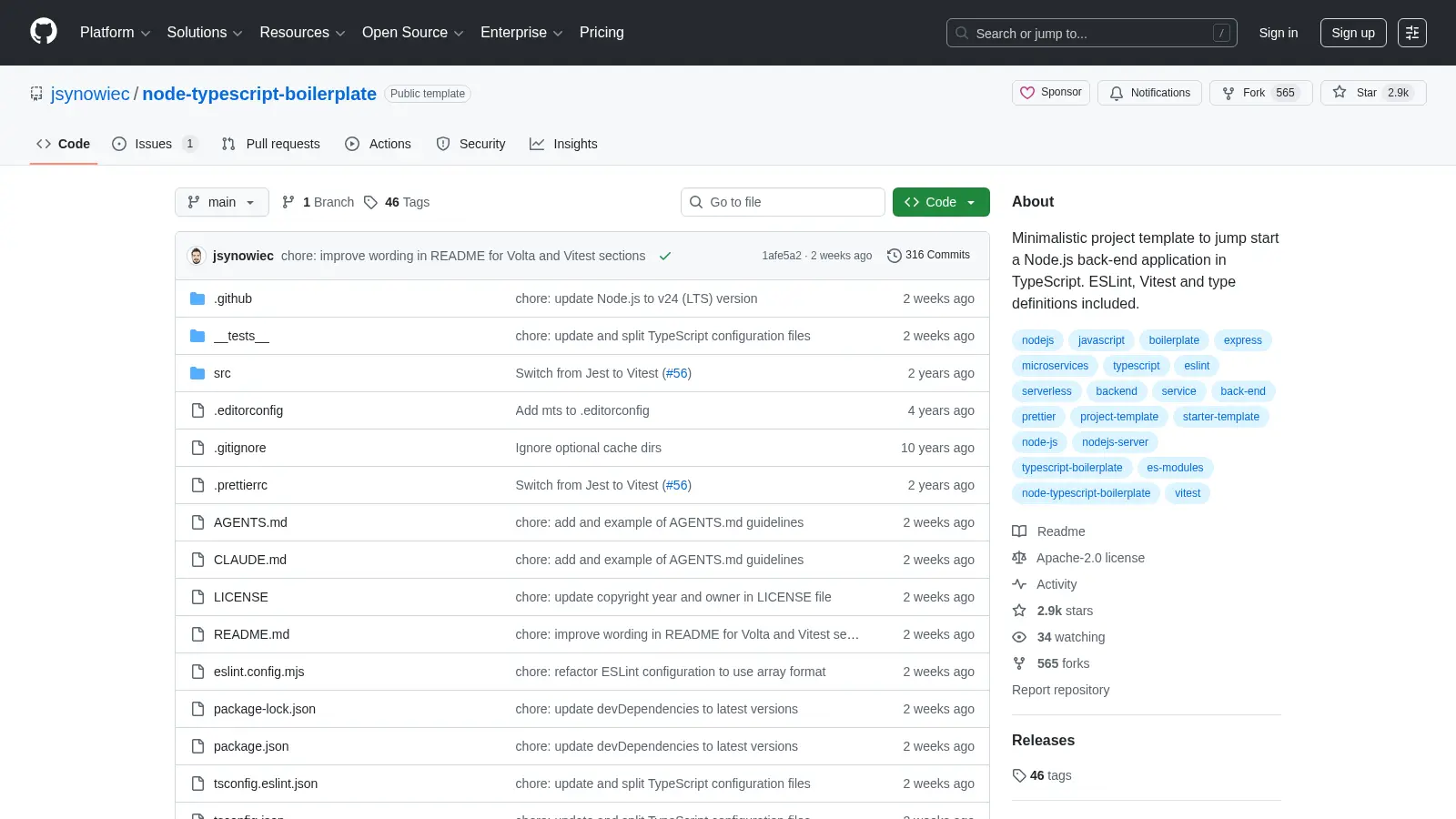Image resolution: width=1456 pixels, height=819 pixels.
Task: Click the green commit status checkmark
Action: [x=665, y=256]
